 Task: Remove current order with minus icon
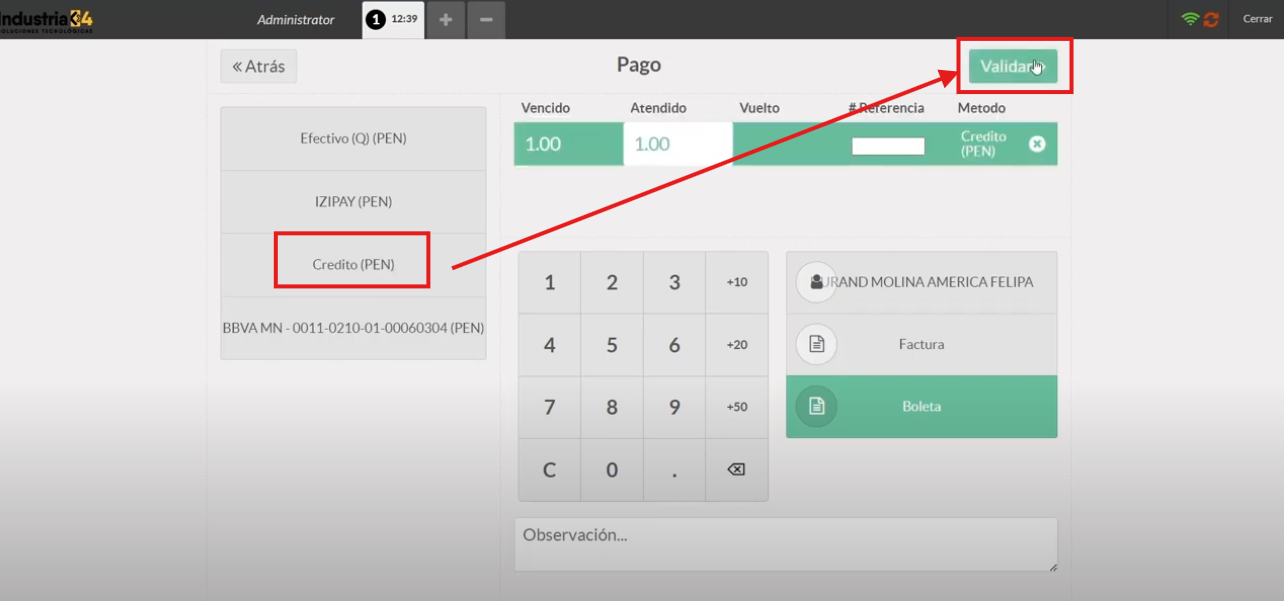[x=485, y=20]
